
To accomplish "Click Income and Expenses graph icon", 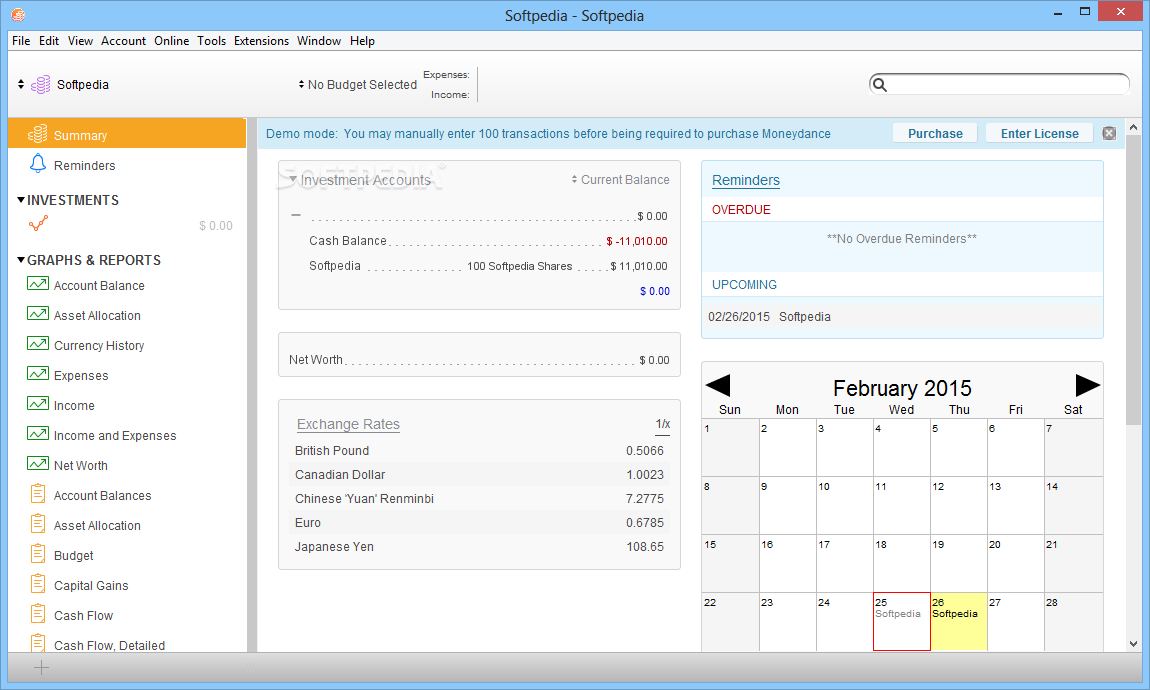I will pyautogui.click(x=37, y=434).
